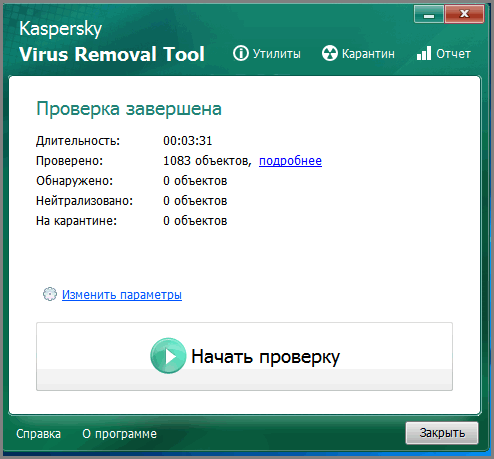Click the Нейтрализовано label
494x459 pixels.
coord(84,201)
